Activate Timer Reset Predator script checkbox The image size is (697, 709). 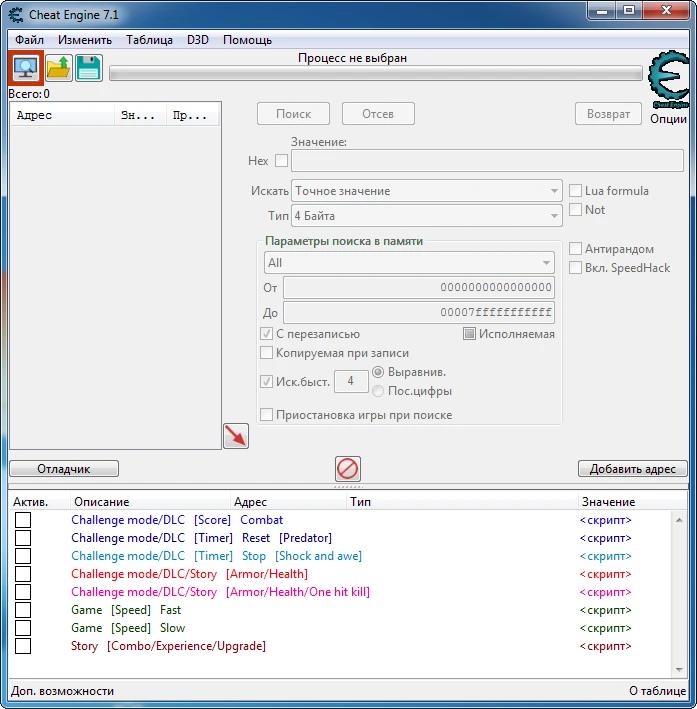[23, 538]
